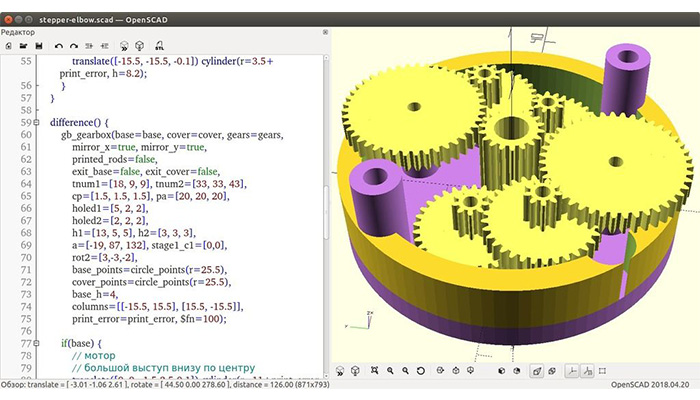The width and height of the screenshot is (700, 400).
Task: Toggle perspective projection view
Action: pyautogui.click(x=537, y=370)
